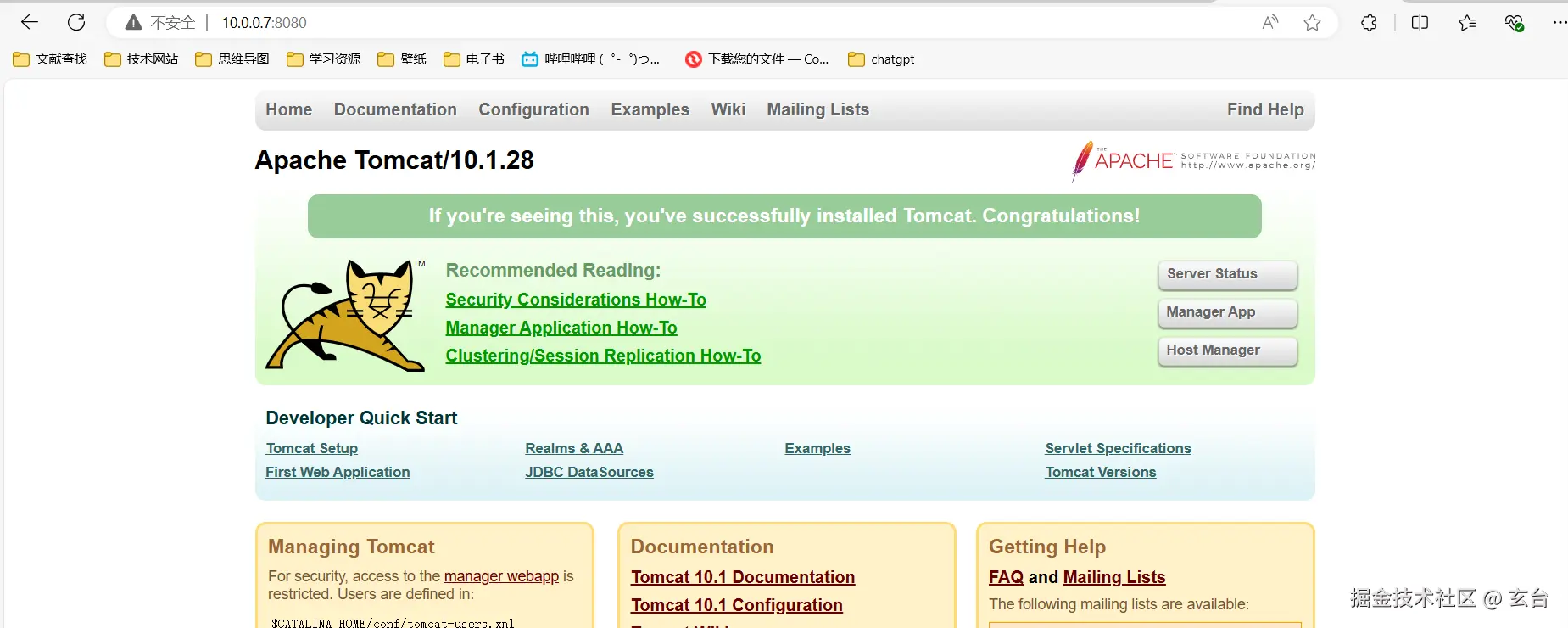This screenshot has height=628, width=1568.
Task: Open the 学习资源 bookmark folder
Action: tap(323, 59)
